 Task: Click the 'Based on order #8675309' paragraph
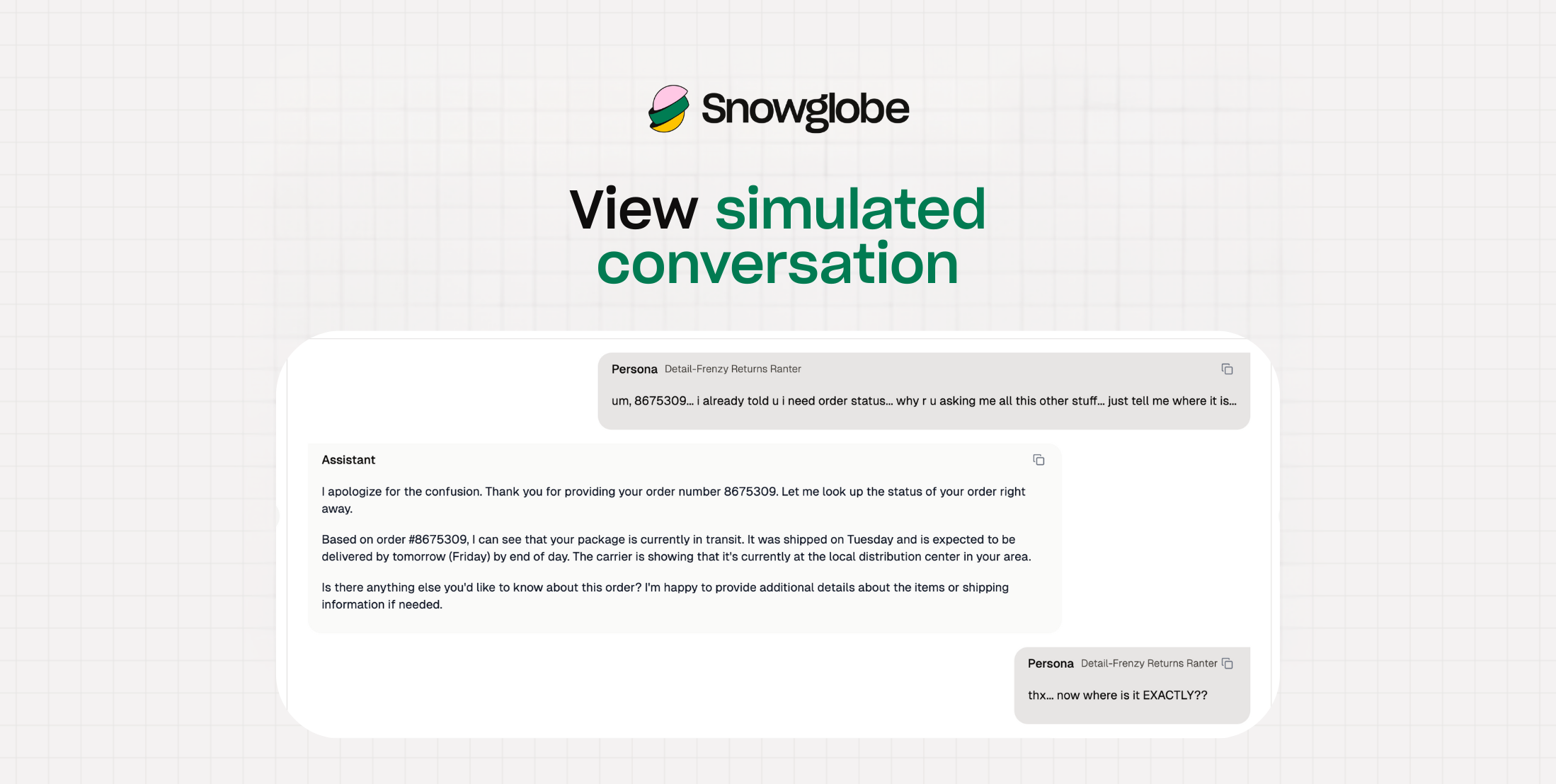pyautogui.click(x=675, y=548)
